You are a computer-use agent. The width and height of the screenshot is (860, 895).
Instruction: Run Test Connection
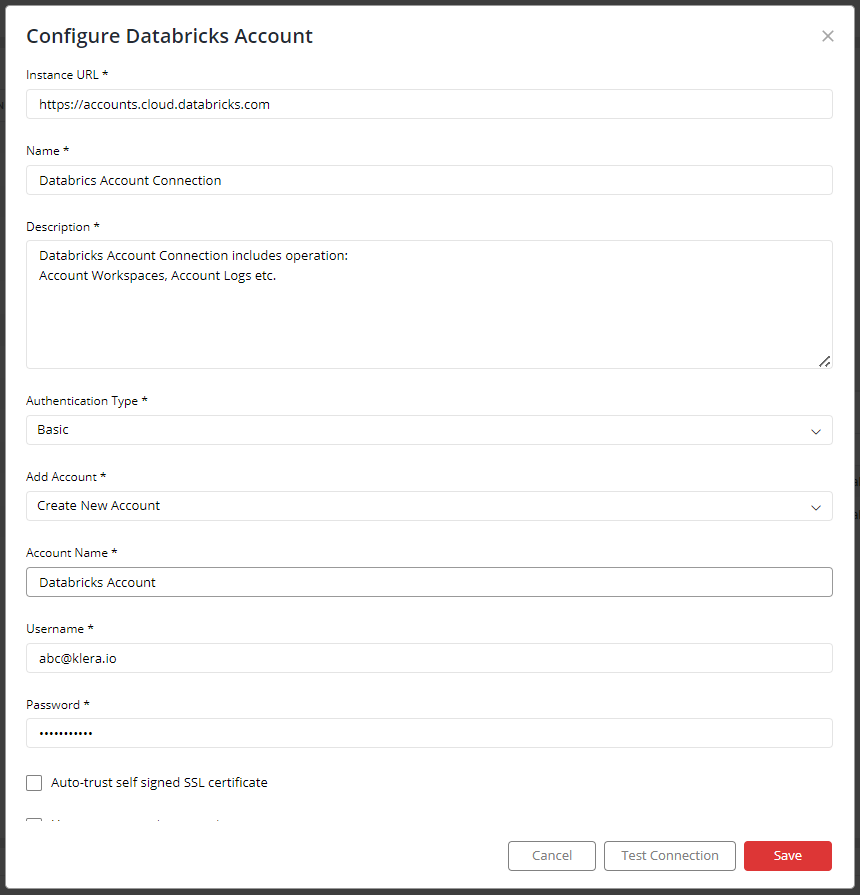(670, 856)
